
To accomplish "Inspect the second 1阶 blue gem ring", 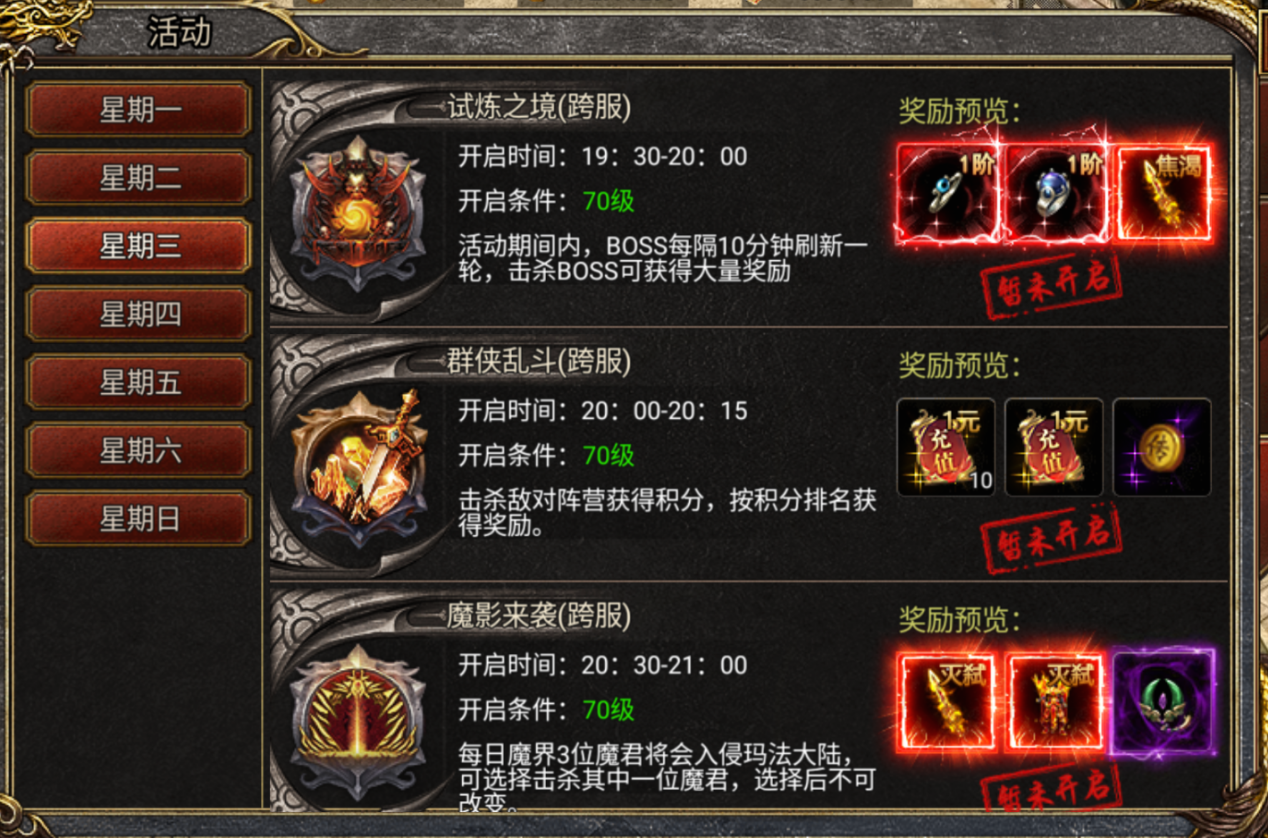I will (x=1054, y=193).
